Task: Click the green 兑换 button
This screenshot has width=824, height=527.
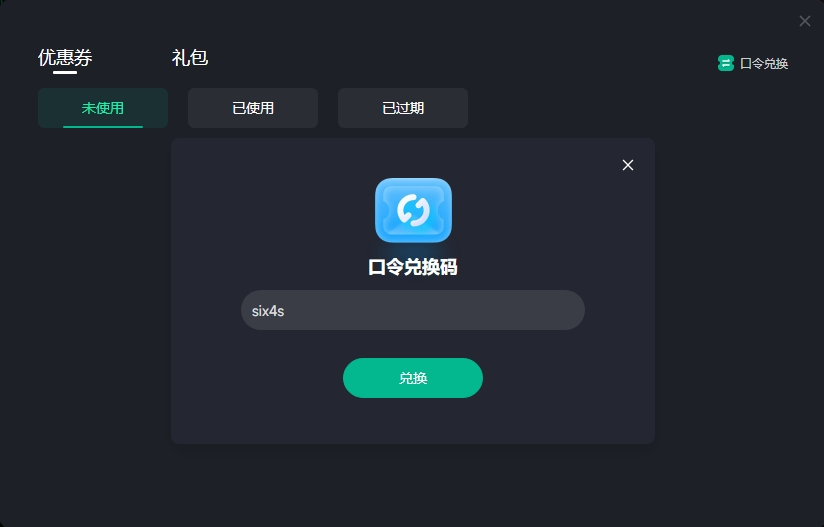Action: [413, 378]
